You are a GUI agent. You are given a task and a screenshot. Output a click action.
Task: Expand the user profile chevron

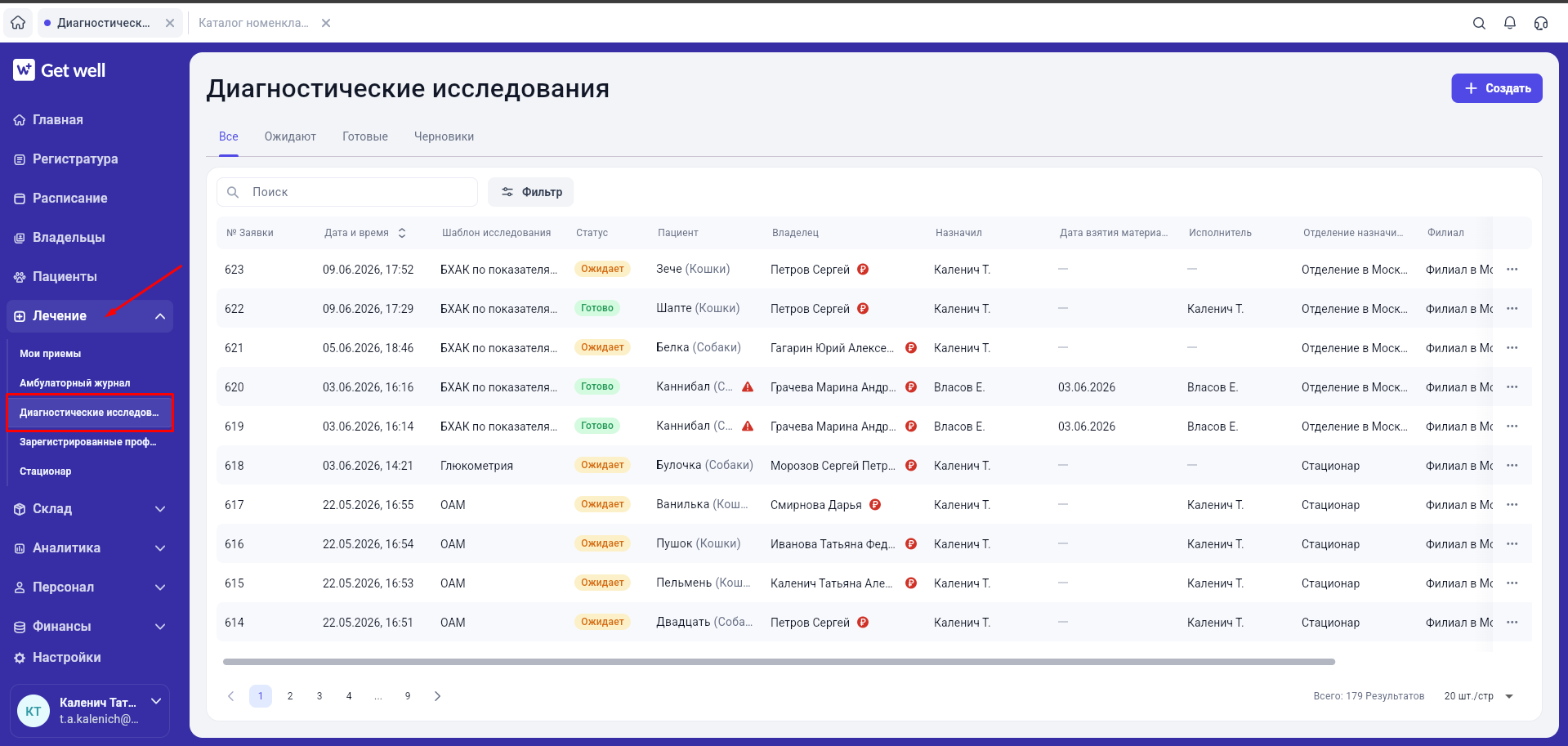[156, 701]
